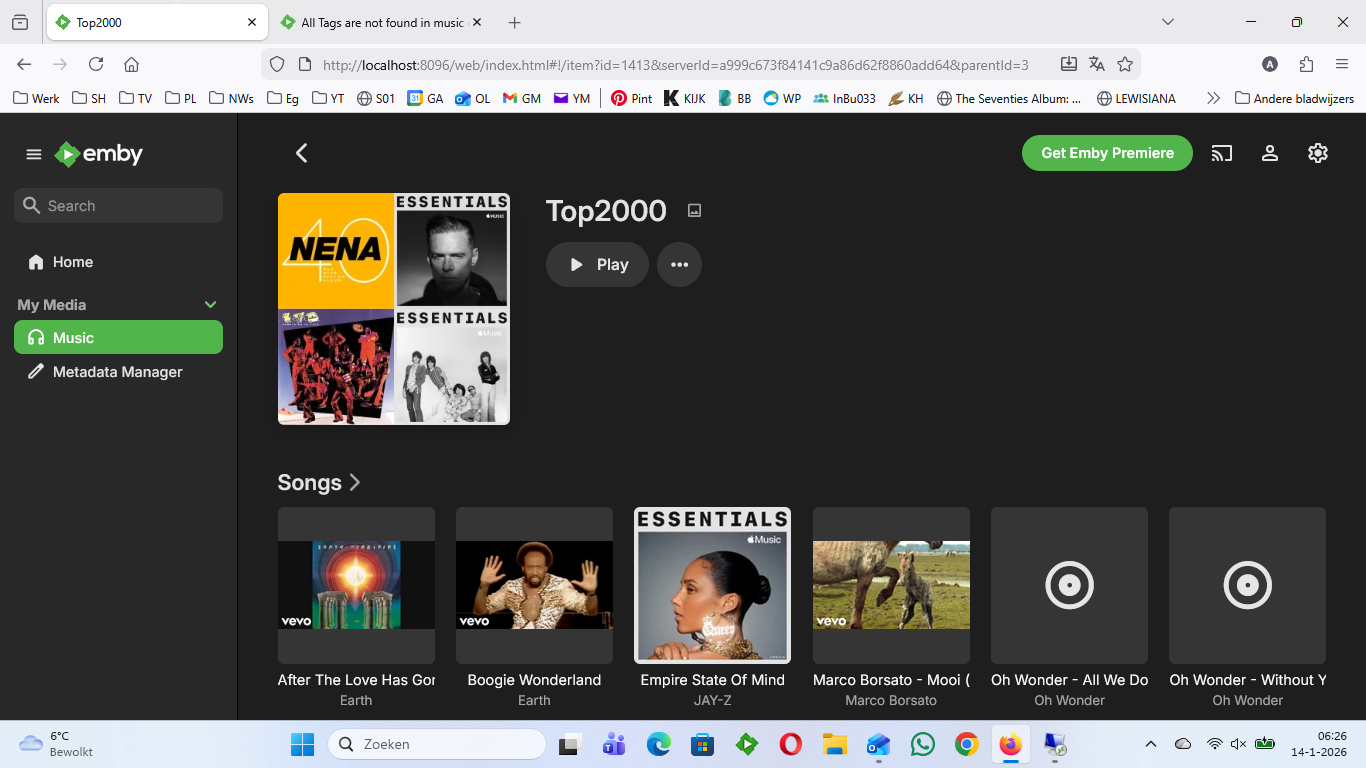Toggle the muted volume icon in system tray
This screenshot has height=768, width=1366.
[1238, 744]
